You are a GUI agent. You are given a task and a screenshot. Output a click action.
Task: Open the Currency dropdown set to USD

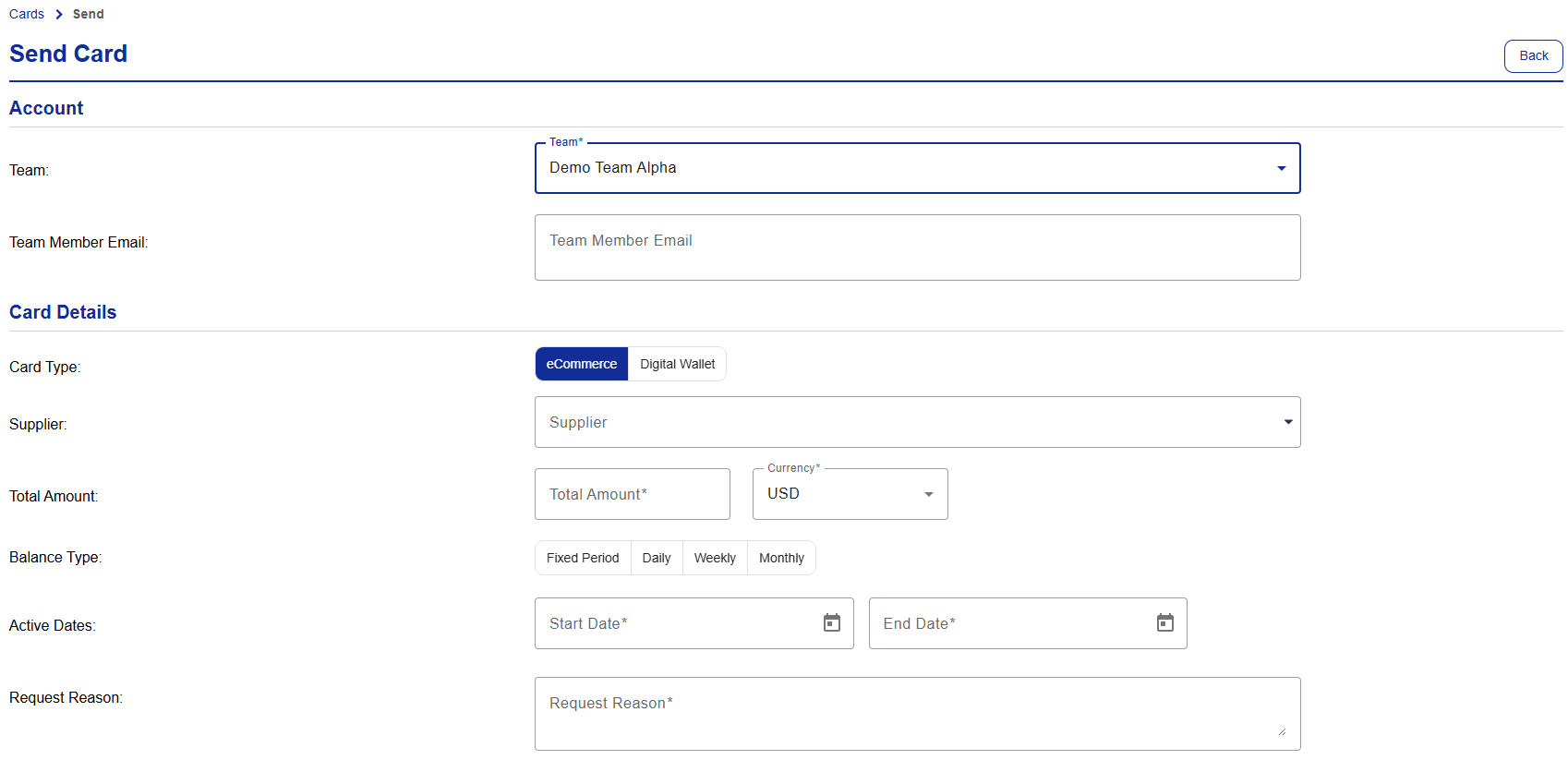(850, 494)
